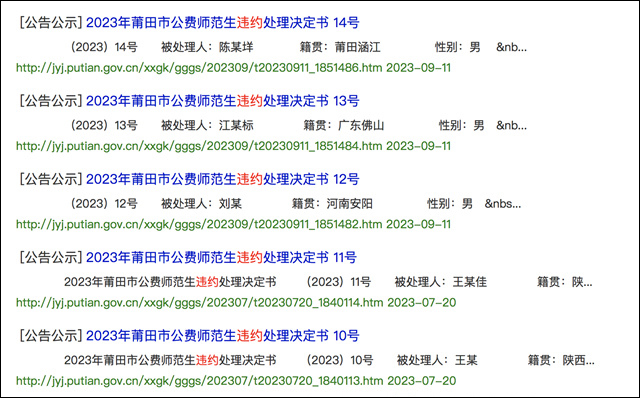Select the text 被处理人：王某佳
Screen dimensions: 640x398
pyautogui.click(x=440, y=282)
